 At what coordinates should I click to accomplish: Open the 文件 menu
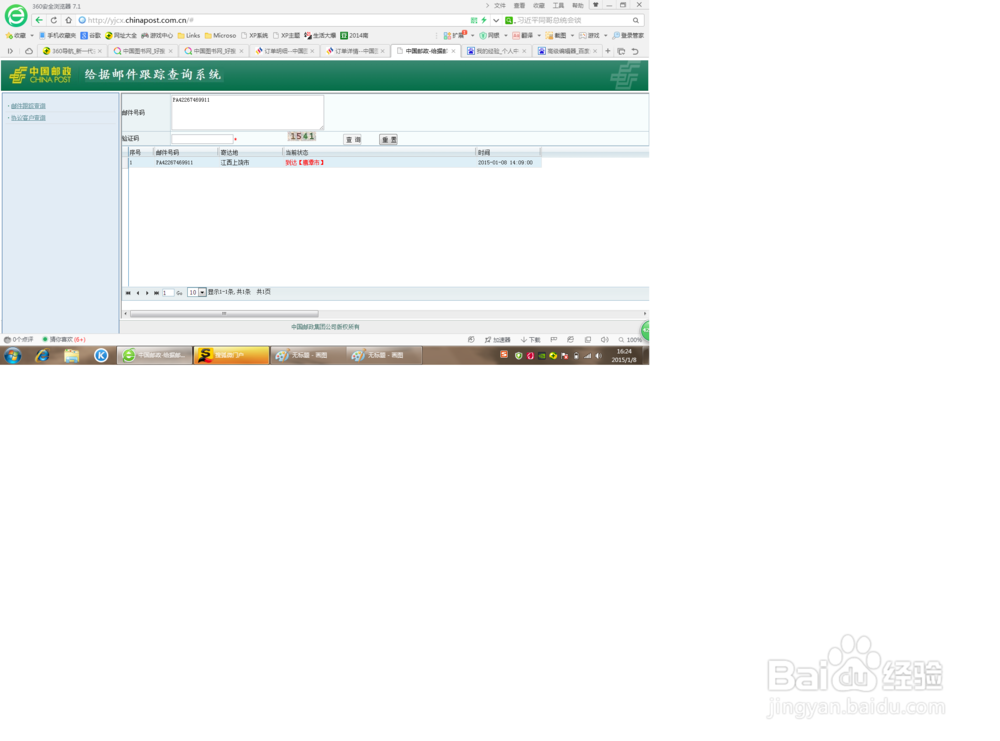[500, 6]
